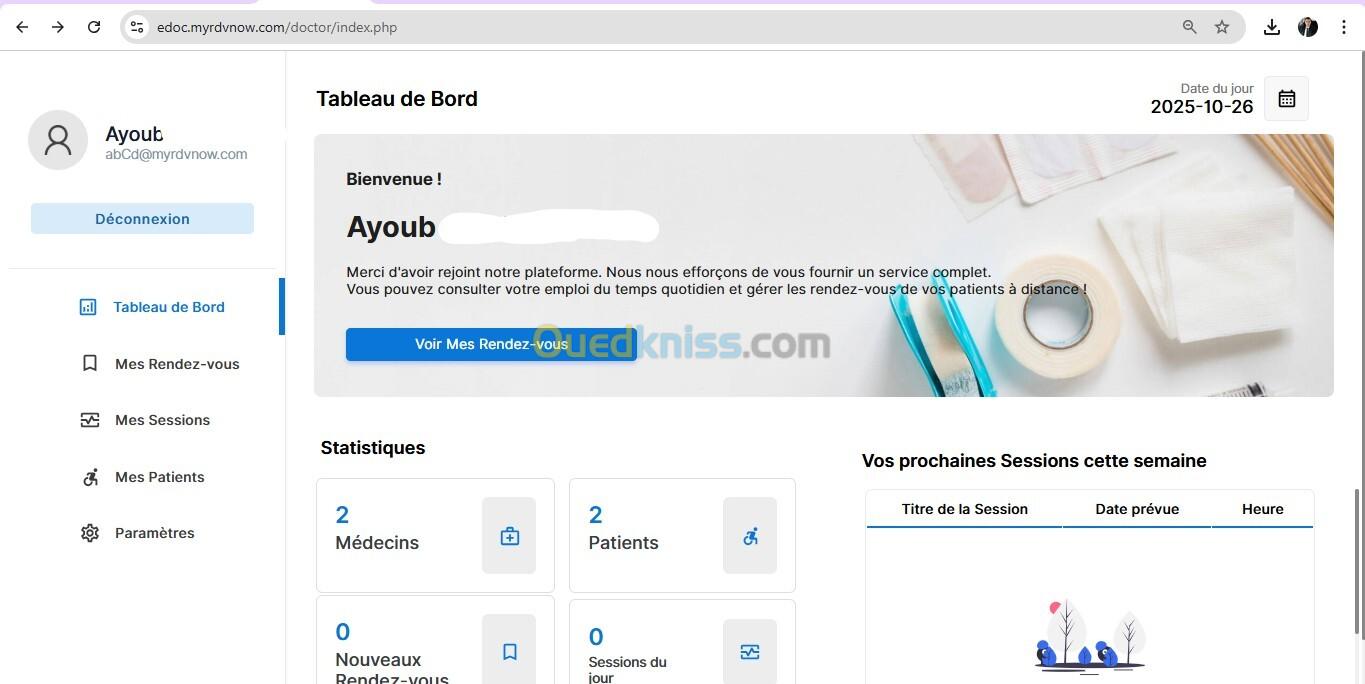This screenshot has width=1365, height=684.
Task: Click the page vertical scrollbar
Action: coord(1357,560)
